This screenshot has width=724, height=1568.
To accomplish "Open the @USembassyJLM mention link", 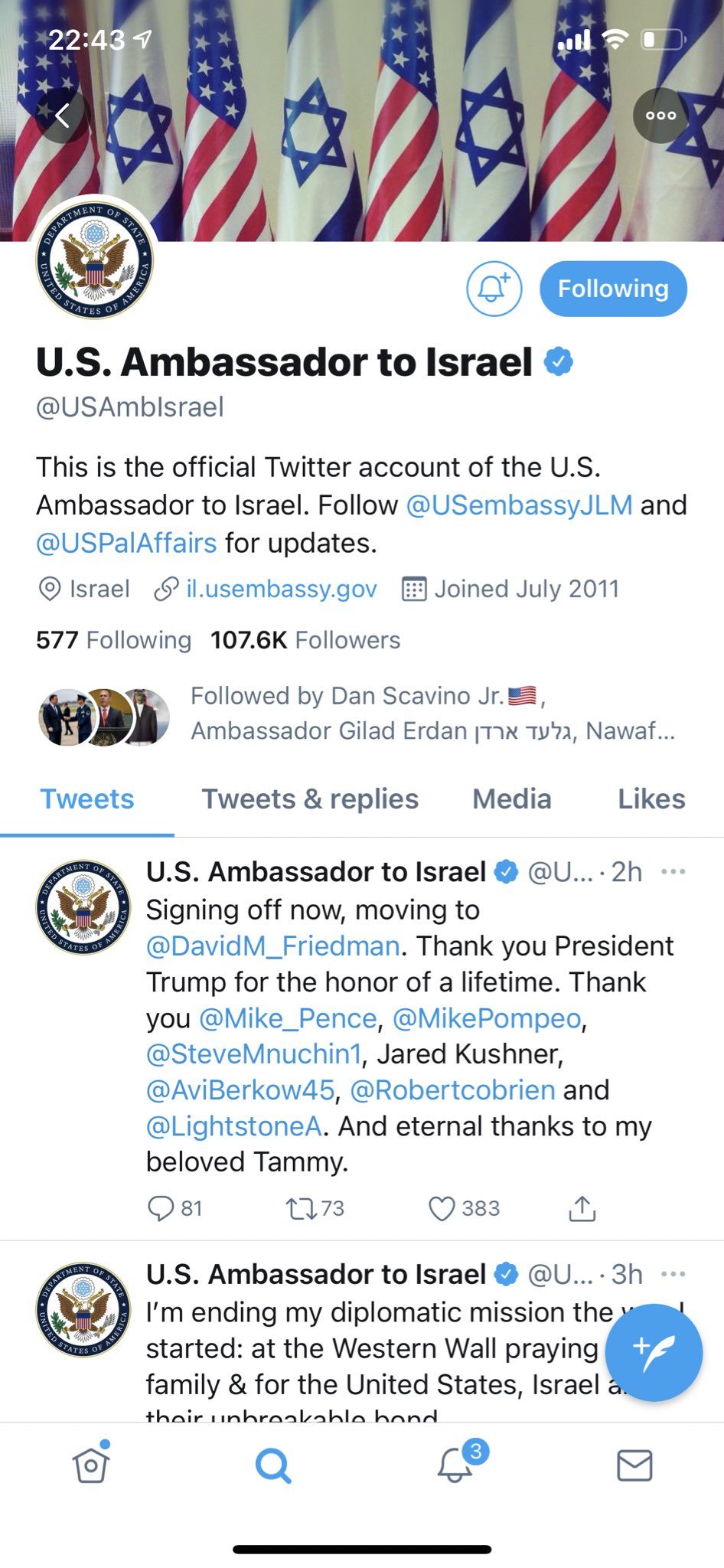I will pos(519,505).
